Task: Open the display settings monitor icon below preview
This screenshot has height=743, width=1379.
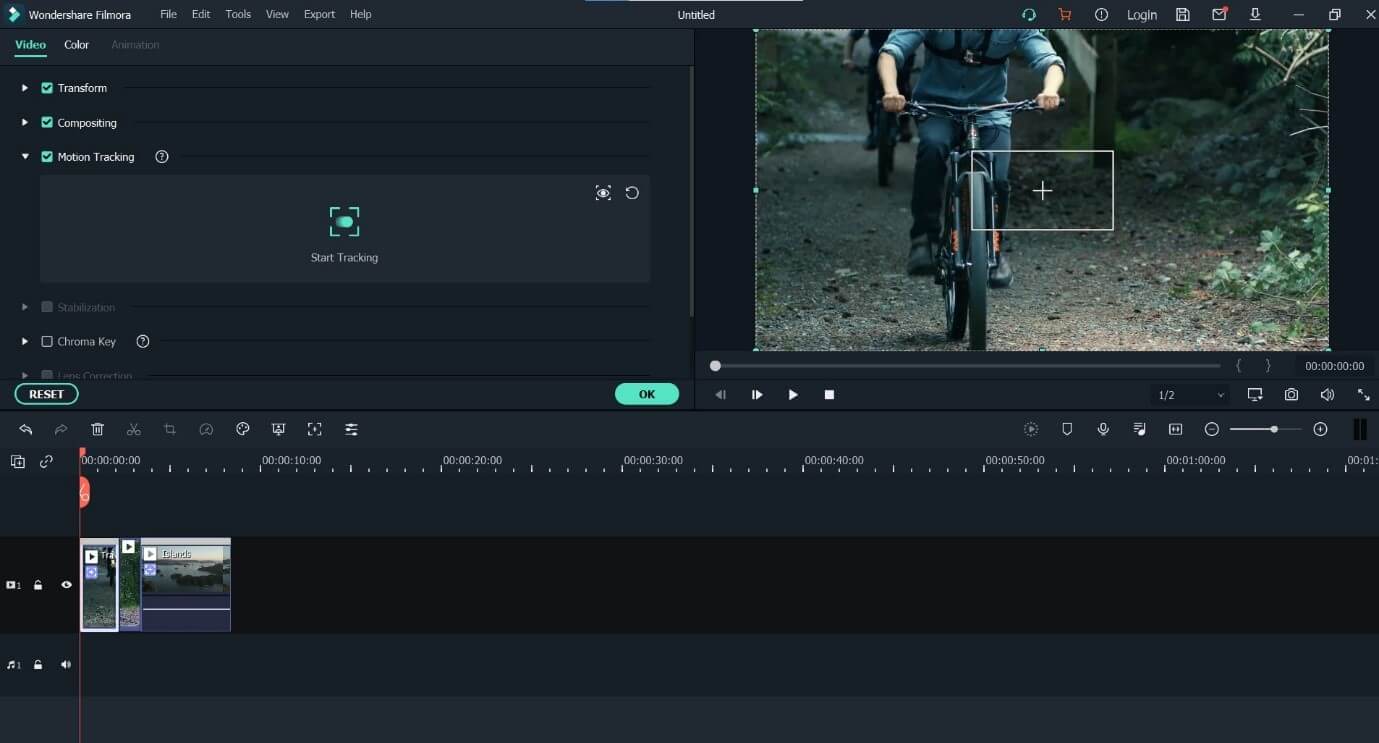Action: click(x=1255, y=395)
